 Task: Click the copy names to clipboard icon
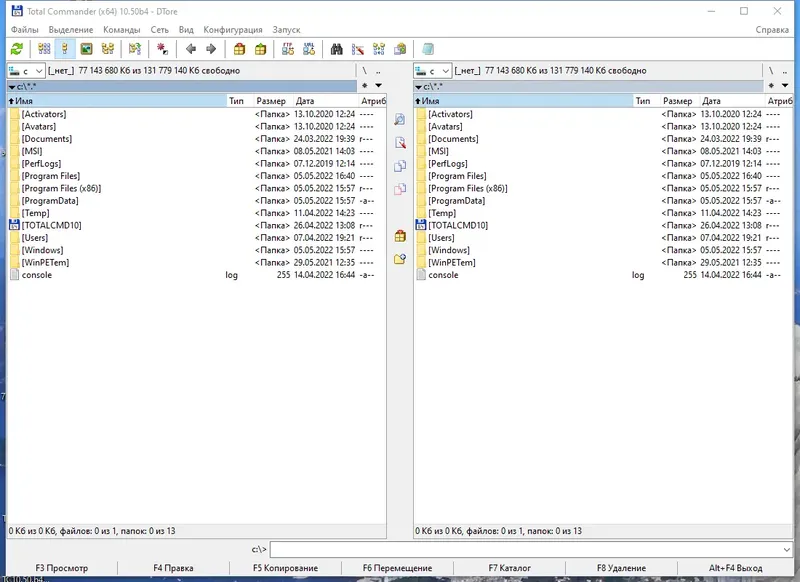pos(400,49)
